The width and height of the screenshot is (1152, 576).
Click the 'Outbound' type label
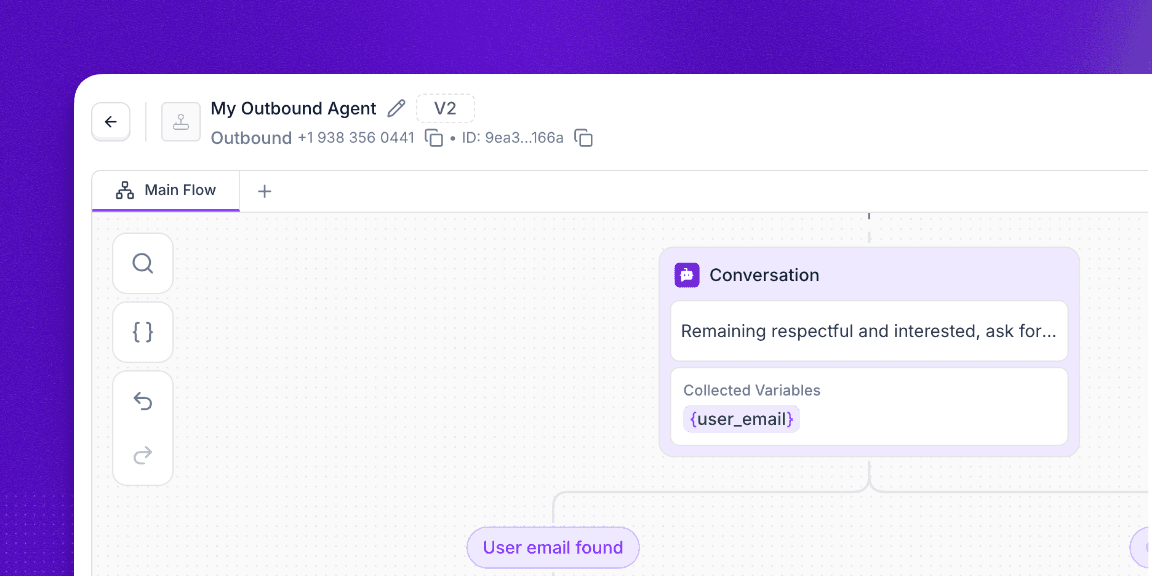251,138
